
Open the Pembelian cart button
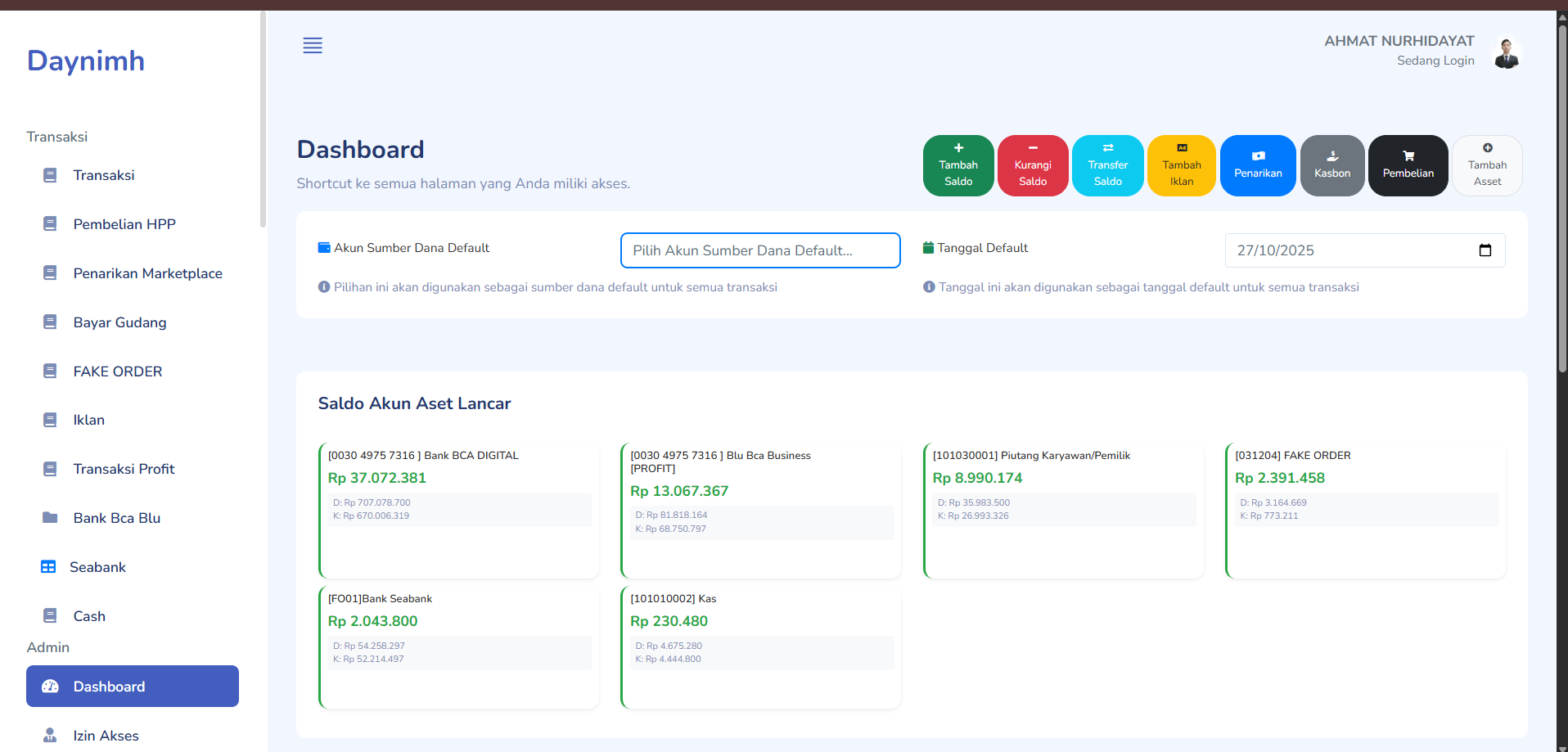1408,165
